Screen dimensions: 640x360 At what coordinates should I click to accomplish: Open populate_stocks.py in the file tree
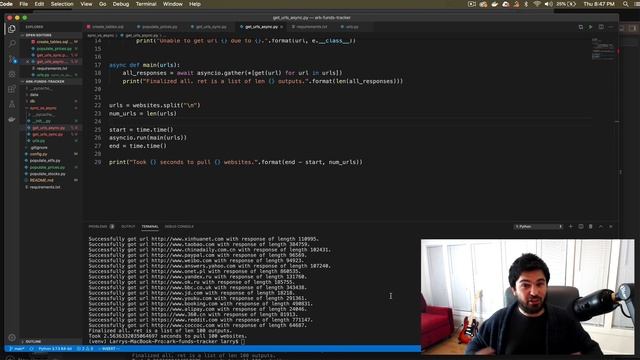pyautogui.click(x=47, y=174)
